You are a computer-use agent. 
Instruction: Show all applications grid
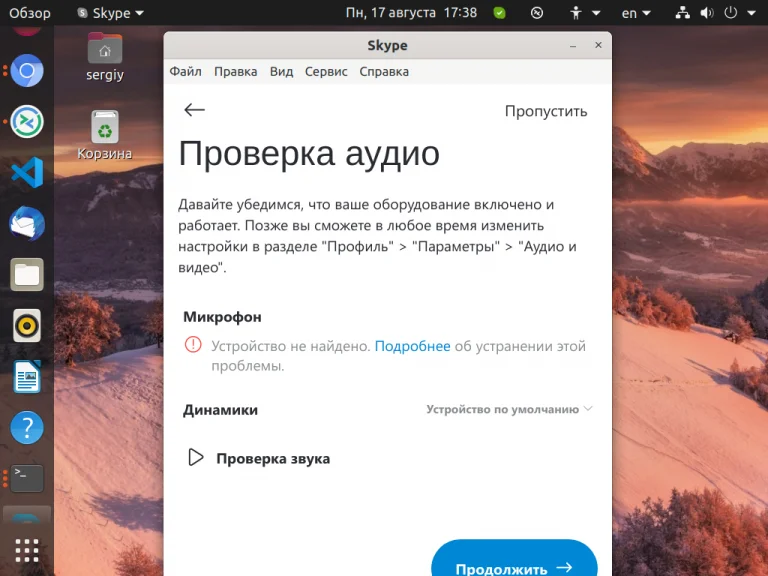click(27, 551)
